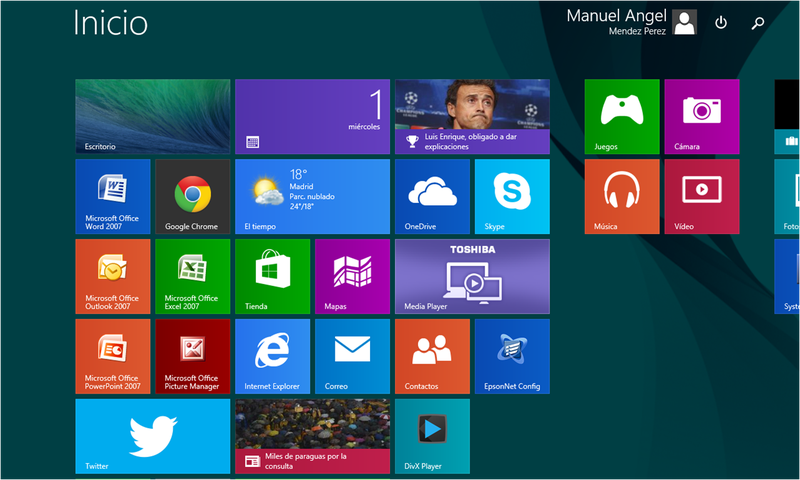Screen dimensions: 800x480
Task: Launch DivX Player
Action: tap(432, 436)
